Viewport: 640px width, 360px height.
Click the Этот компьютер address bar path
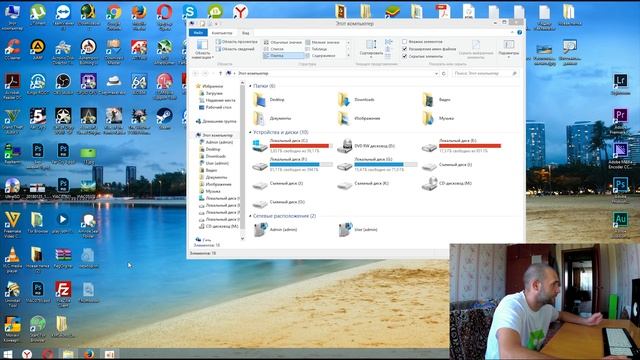point(253,73)
